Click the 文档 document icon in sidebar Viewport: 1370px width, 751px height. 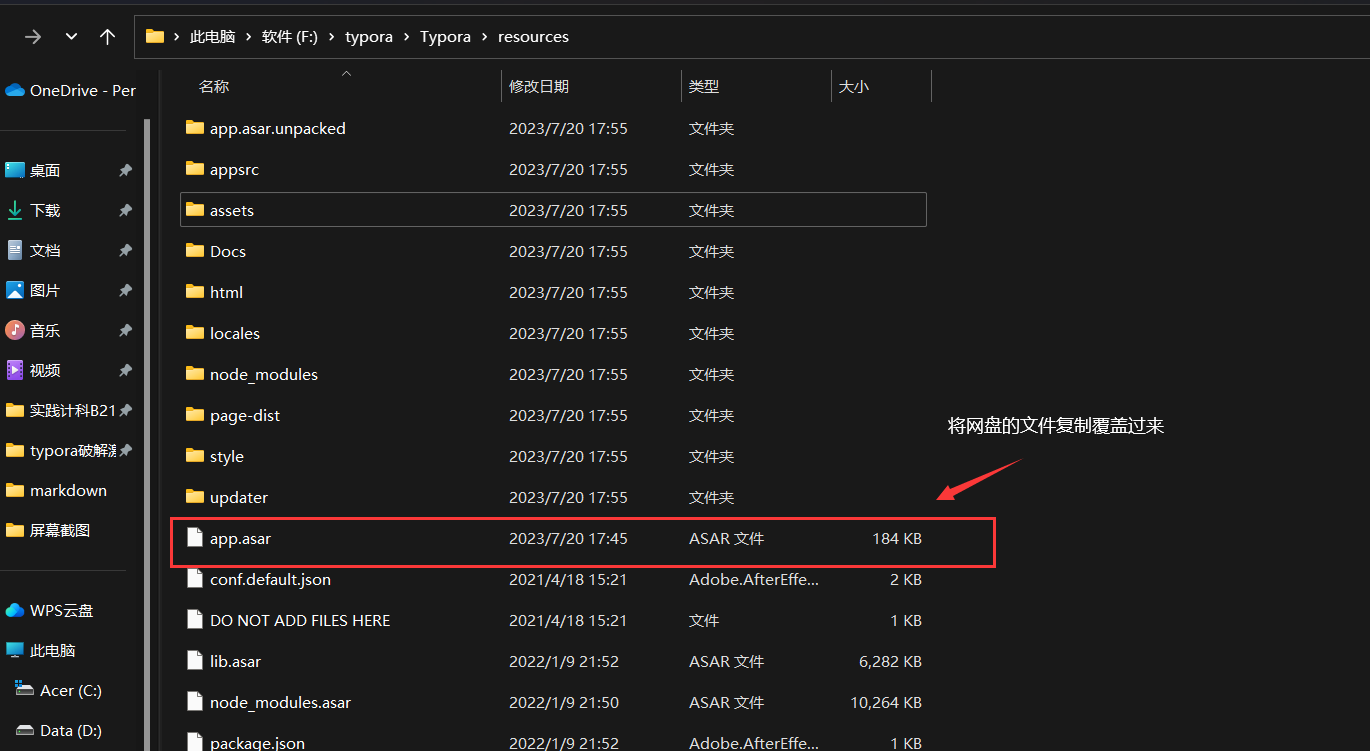(15, 250)
